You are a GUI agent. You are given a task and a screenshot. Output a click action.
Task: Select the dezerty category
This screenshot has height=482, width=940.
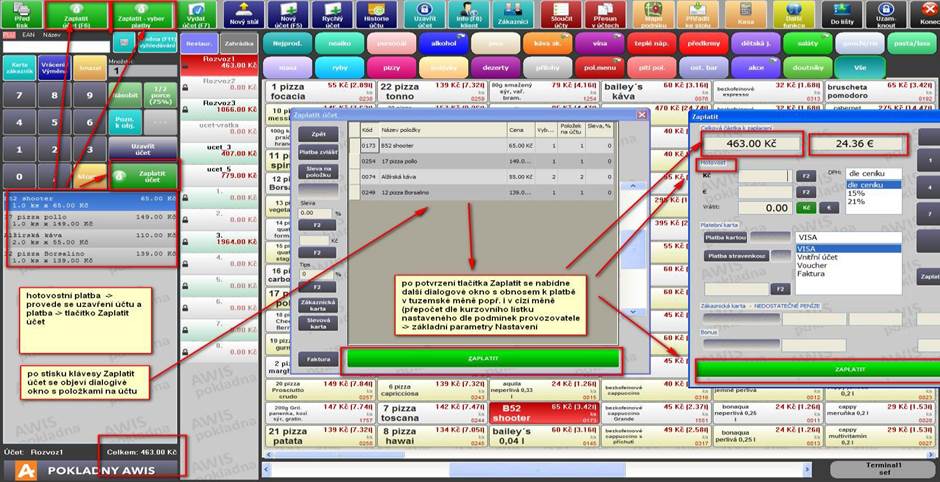click(495, 68)
